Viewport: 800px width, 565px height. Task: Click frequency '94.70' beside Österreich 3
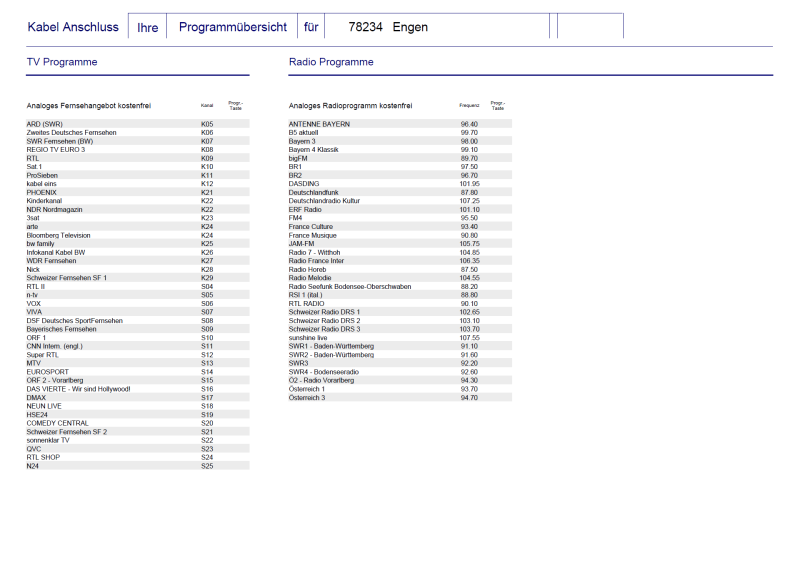469,398
